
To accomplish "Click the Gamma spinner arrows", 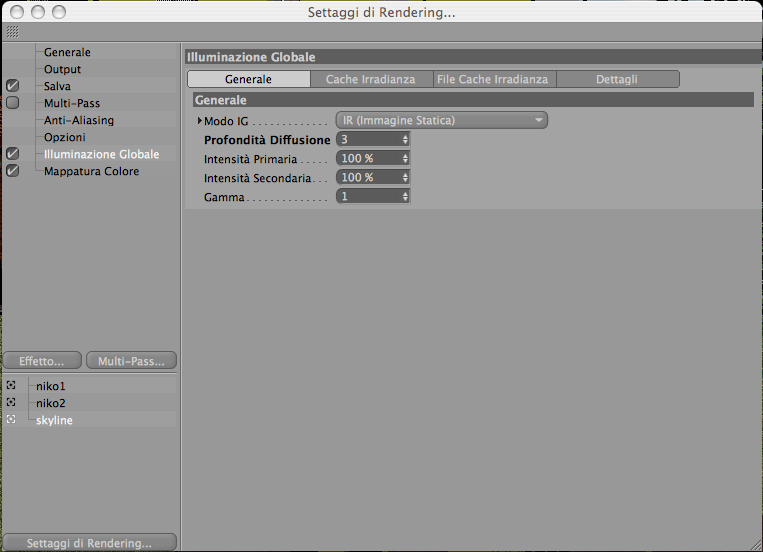I will [x=405, y=197].
